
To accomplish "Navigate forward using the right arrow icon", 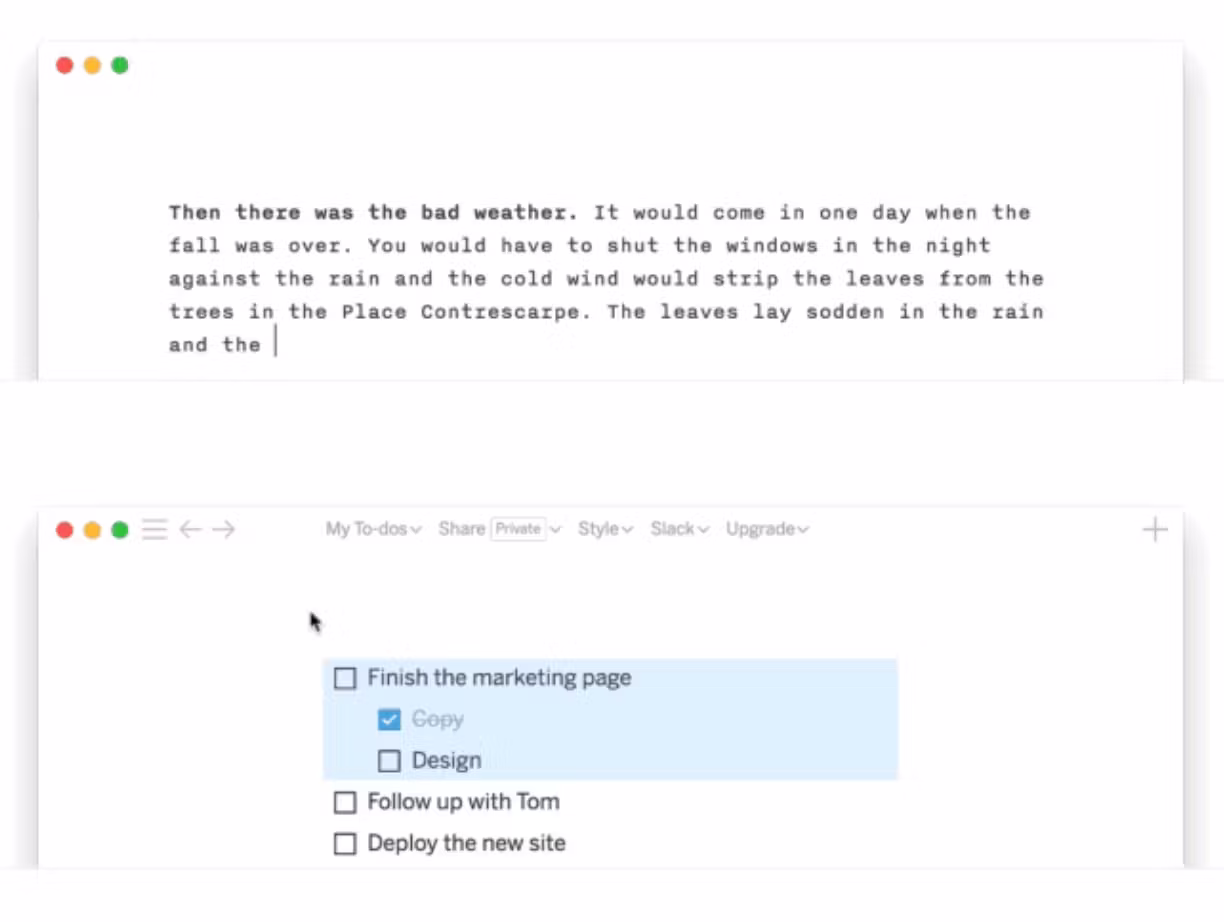I will click(225, 529).
